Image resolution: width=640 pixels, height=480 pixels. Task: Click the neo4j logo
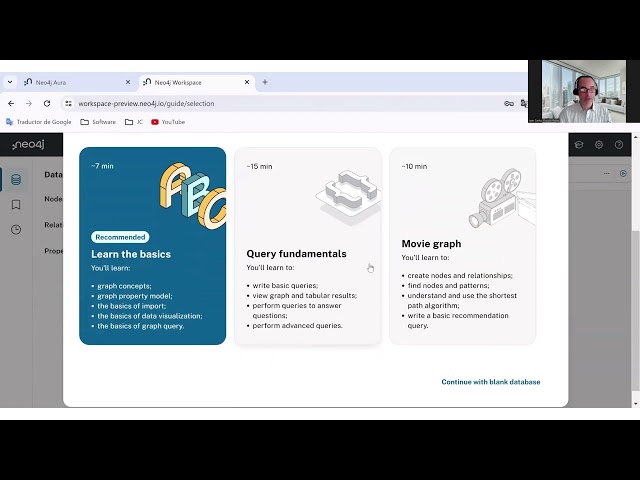pyautogui.click(x=28, y=144)
